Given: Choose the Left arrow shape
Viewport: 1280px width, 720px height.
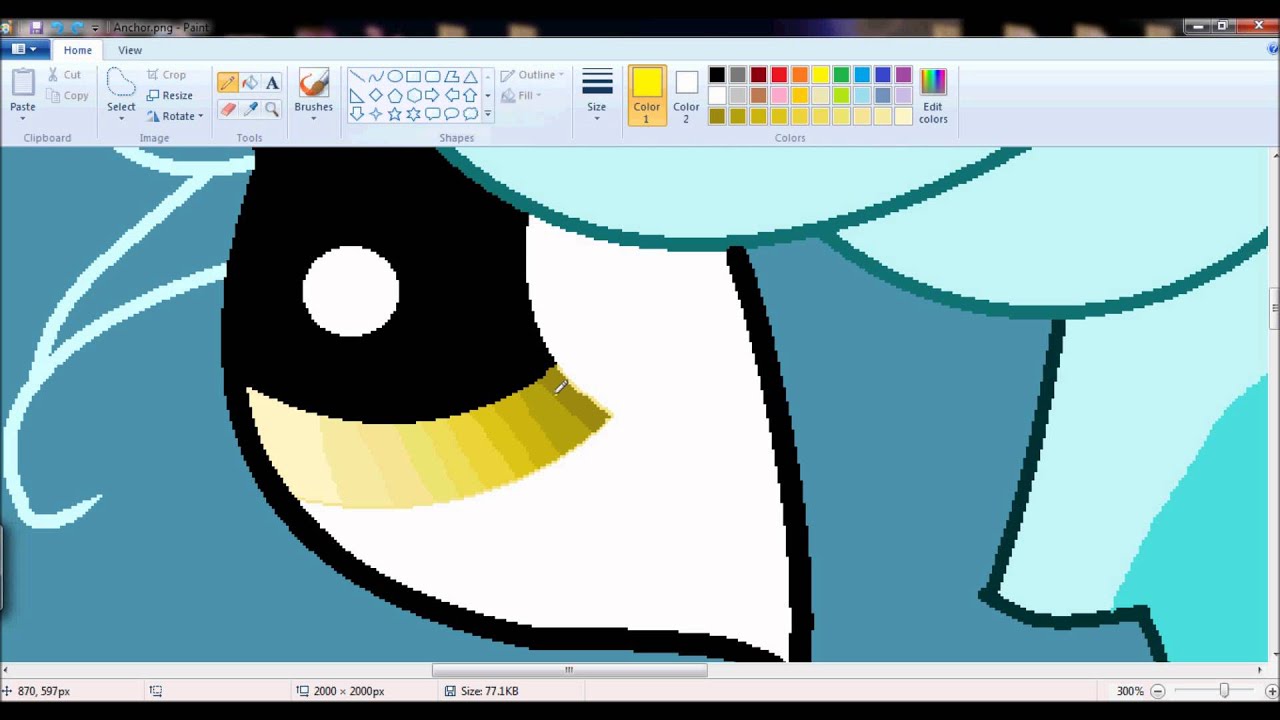Looking at the screenshot, I should (451, 95).
